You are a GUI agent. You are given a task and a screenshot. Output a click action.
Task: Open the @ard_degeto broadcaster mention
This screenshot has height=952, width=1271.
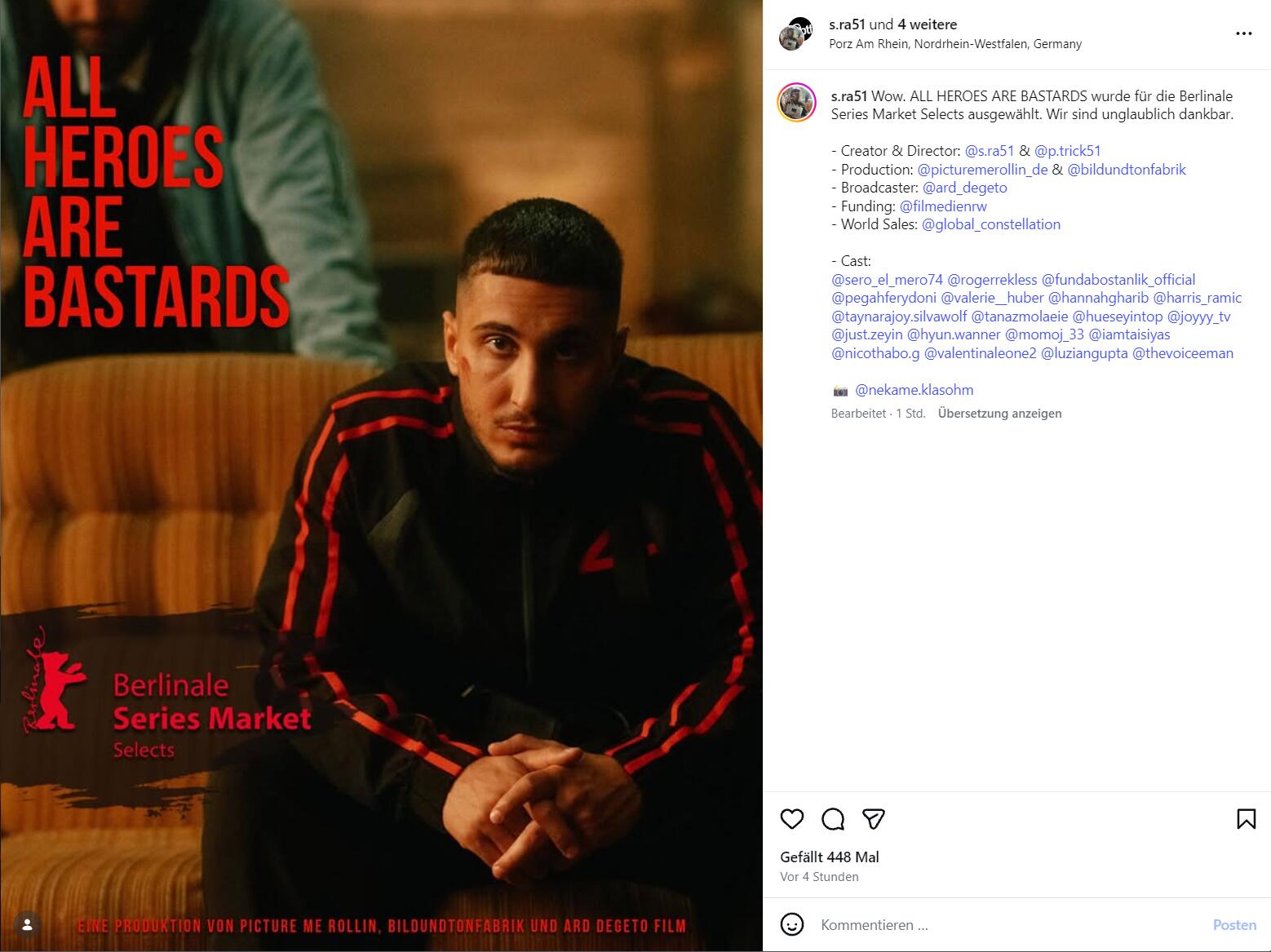pos(964,188)
